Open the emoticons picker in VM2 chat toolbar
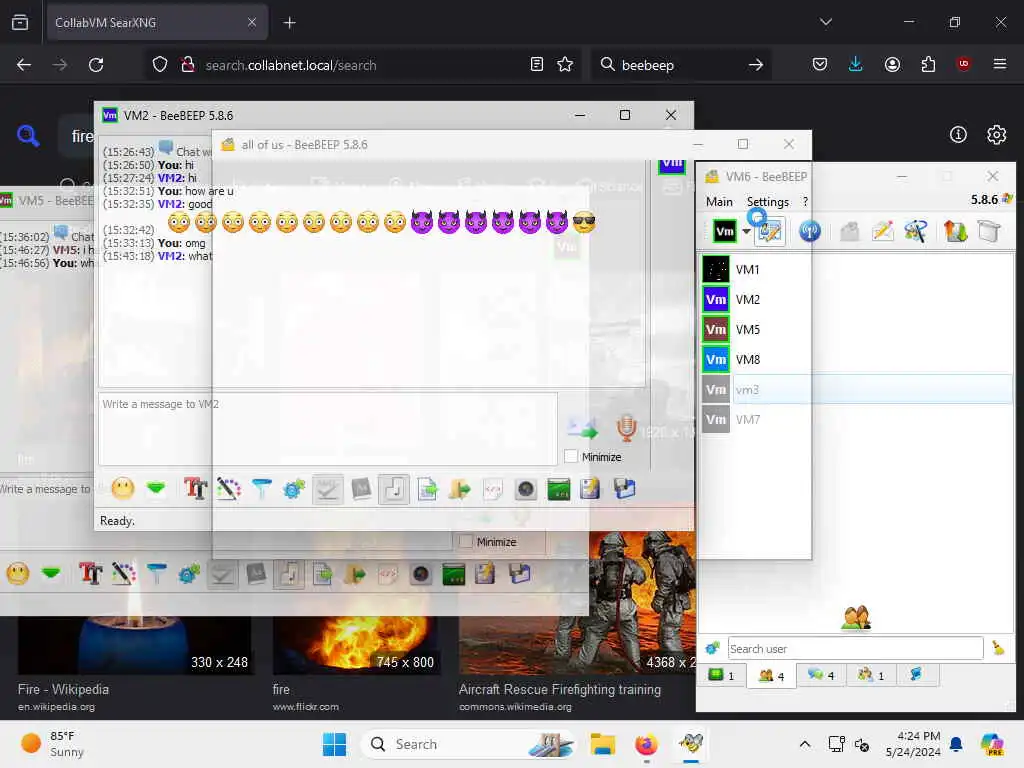The image size is (1024, 768). coord(123,488)
